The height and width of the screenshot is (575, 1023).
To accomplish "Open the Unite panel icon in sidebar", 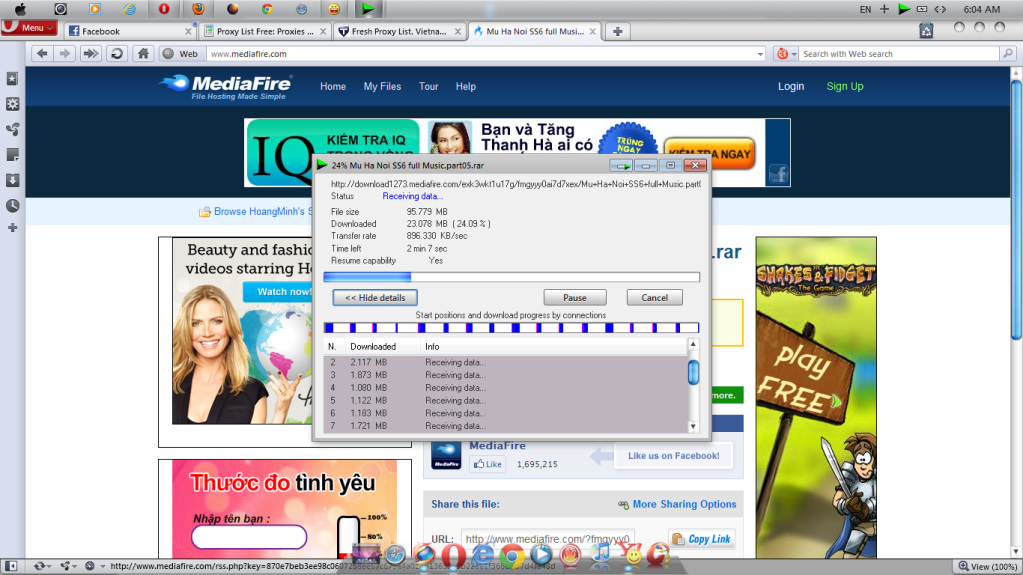I will tap(12, 129).
